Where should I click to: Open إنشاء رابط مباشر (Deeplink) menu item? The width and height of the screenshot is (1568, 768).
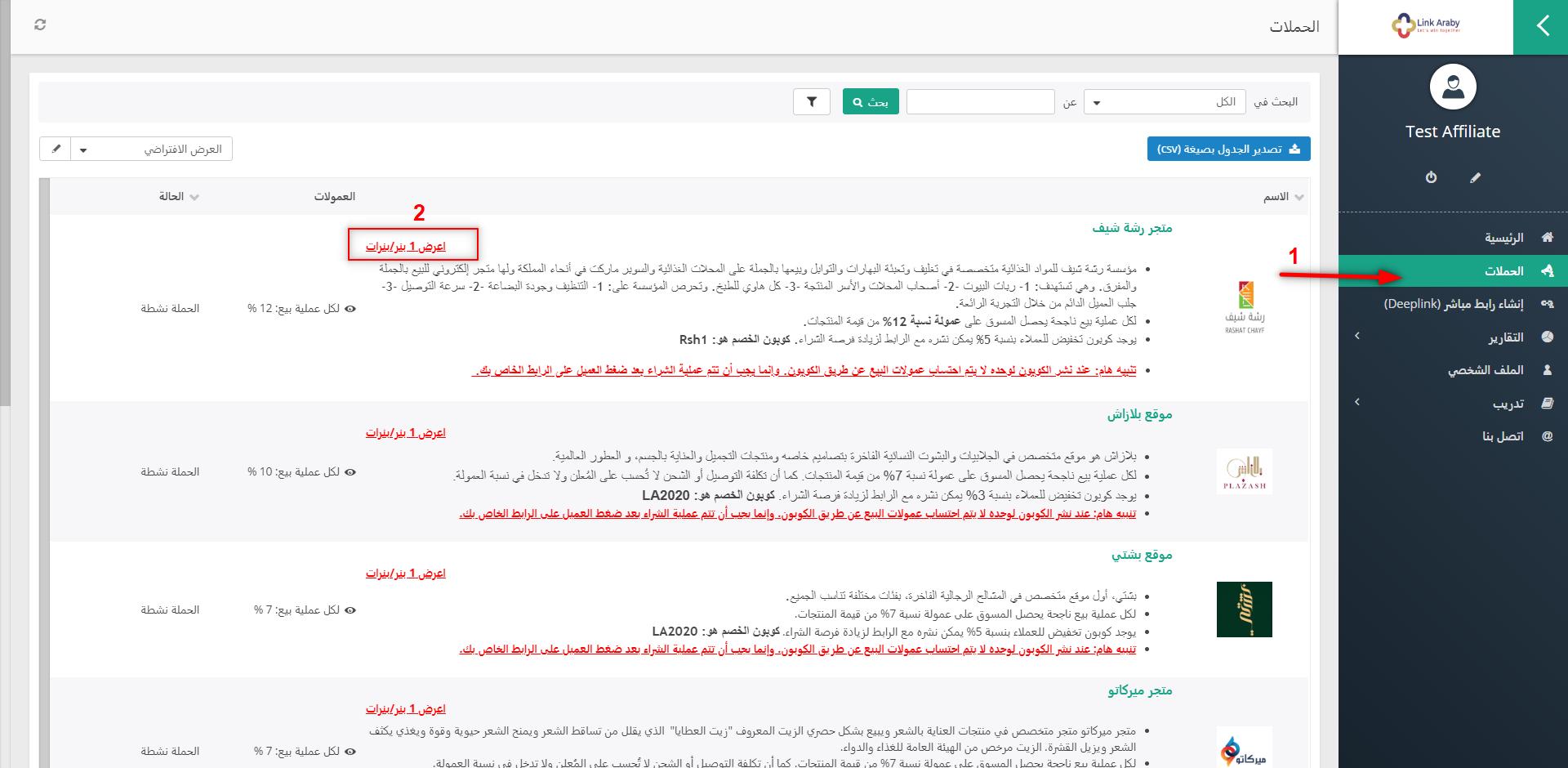(x=1453, y=304)
